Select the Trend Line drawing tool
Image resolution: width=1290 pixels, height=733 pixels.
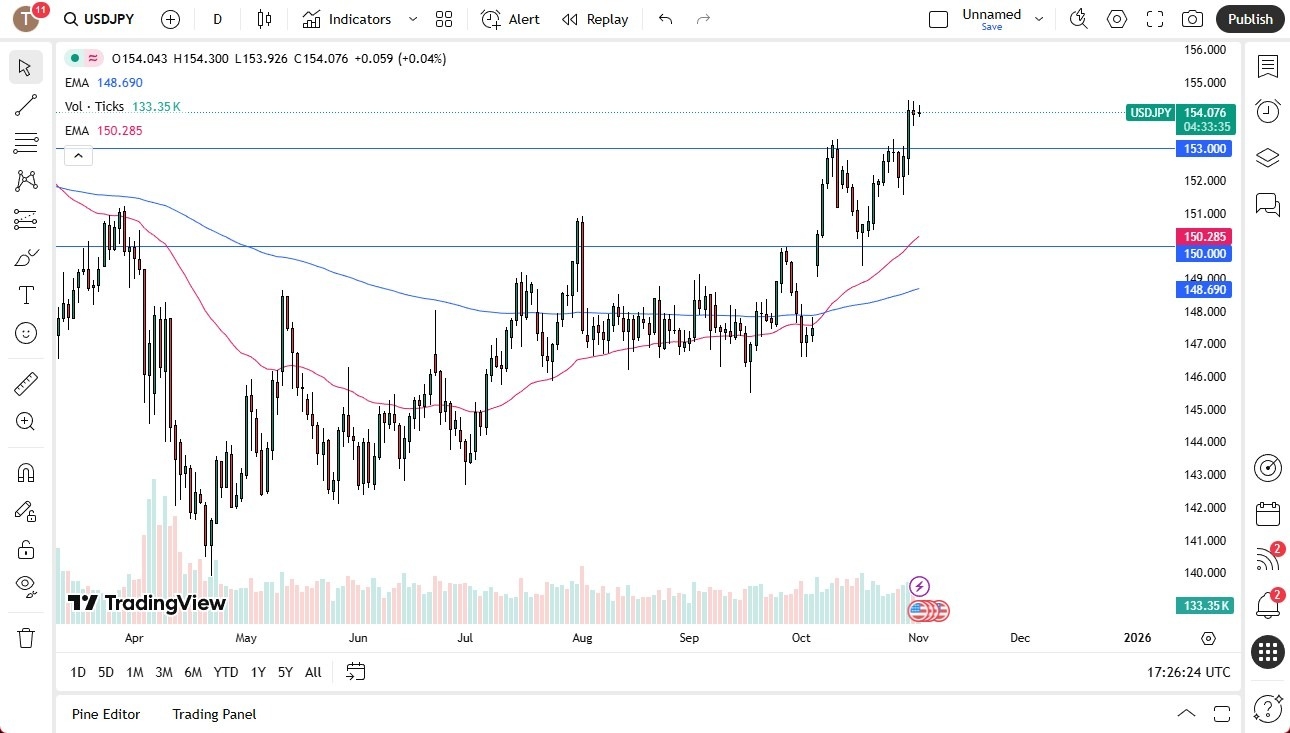coord(25,105)
